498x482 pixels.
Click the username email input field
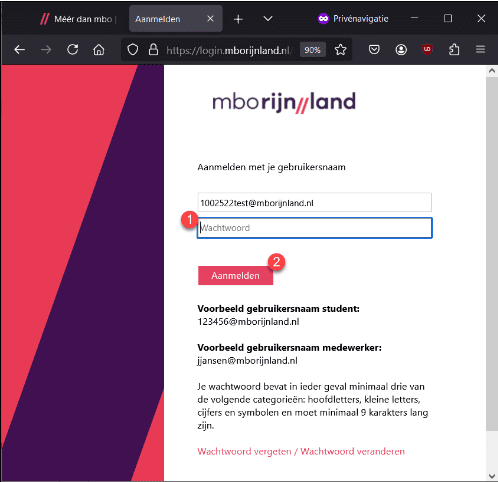coord(315,202)
